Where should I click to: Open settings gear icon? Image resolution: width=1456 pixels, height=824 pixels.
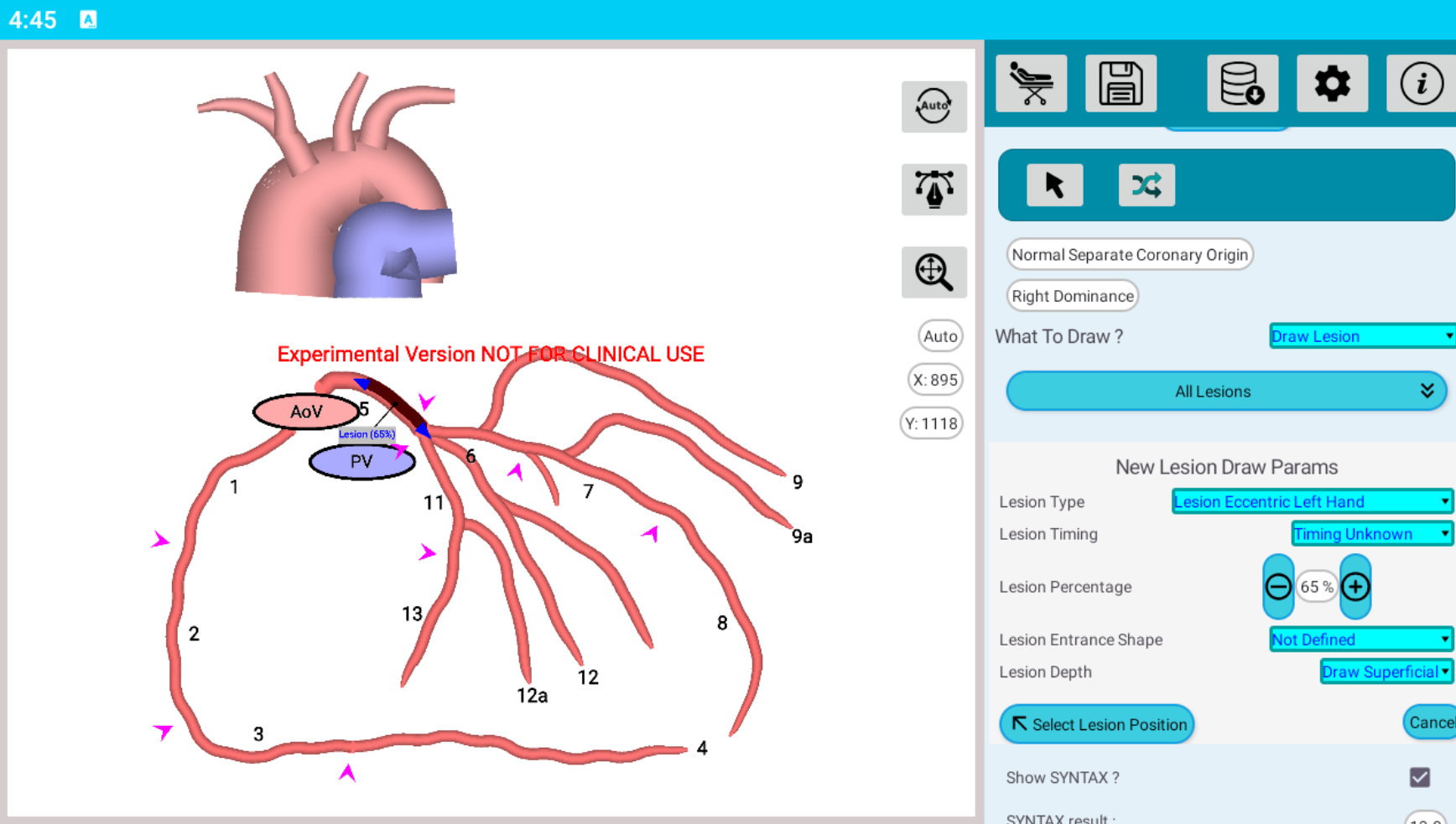1332,84
